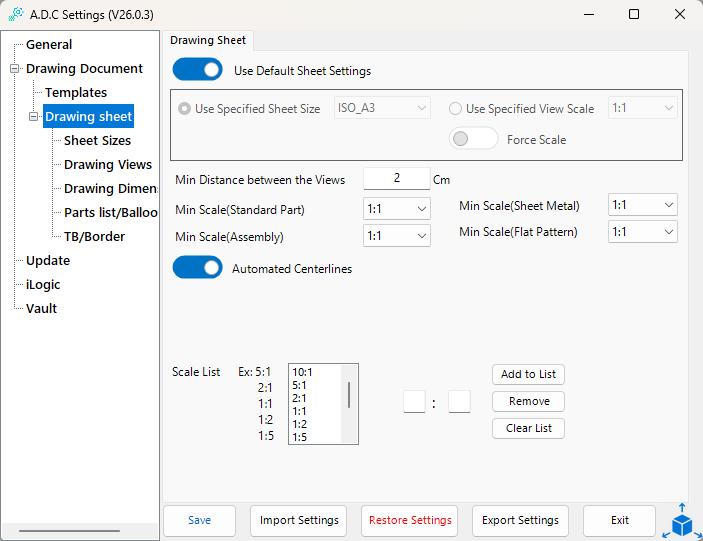Select the Drawing Sheet tab
The height and width of the screenshot is (541, 703).
[207, 40]
